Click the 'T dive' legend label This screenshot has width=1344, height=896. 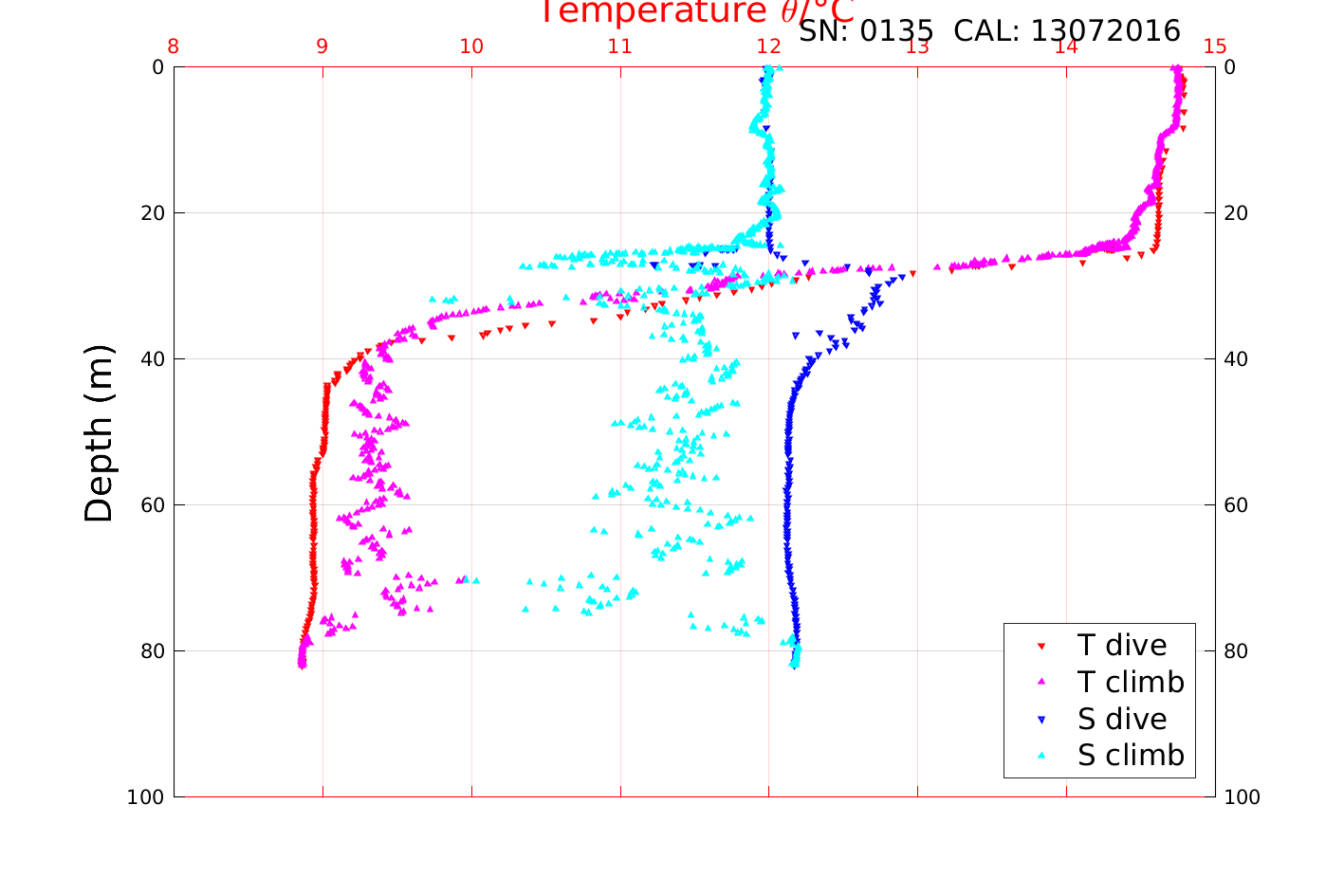pos(1122,646)
